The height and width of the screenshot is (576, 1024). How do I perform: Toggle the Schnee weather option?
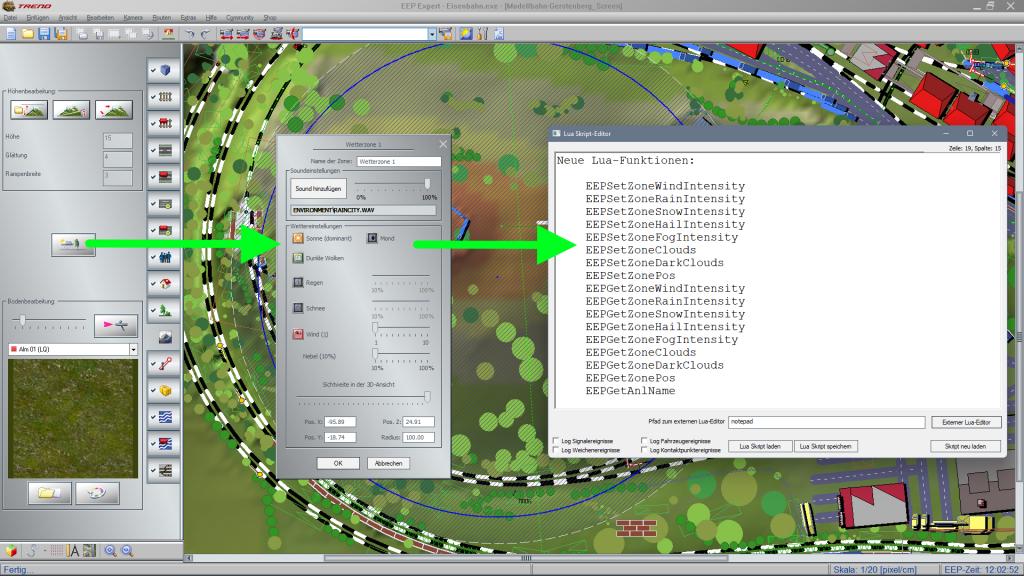pyautogui.click(x=298, y=308)
